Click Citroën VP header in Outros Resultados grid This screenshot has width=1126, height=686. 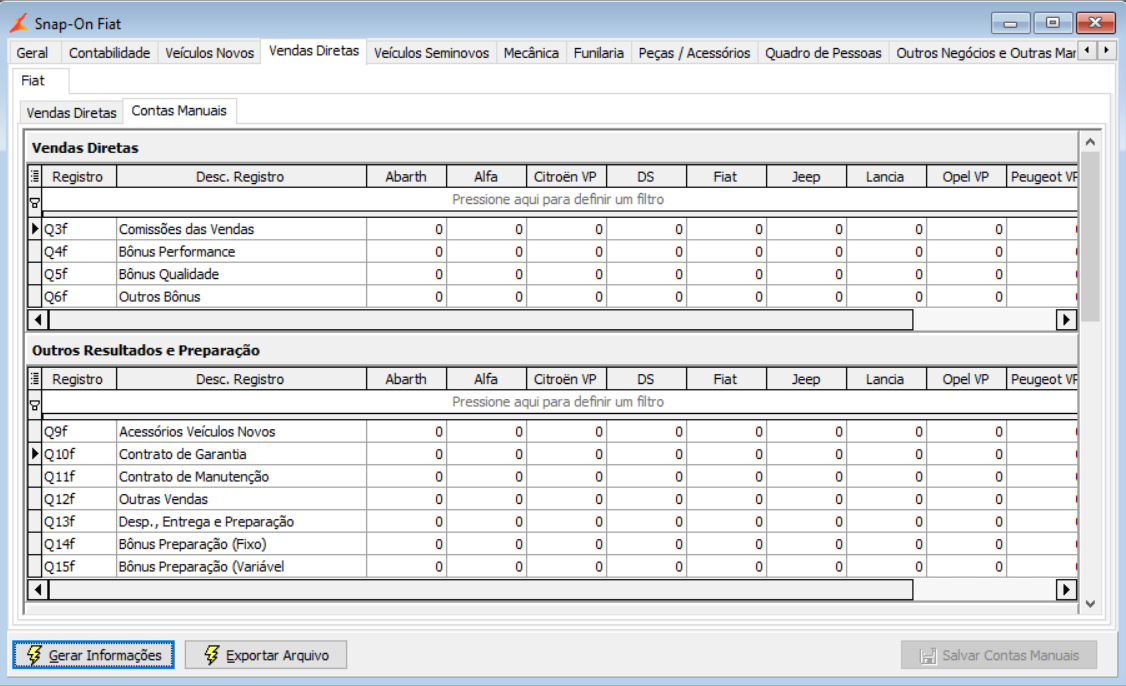(566, 379)
